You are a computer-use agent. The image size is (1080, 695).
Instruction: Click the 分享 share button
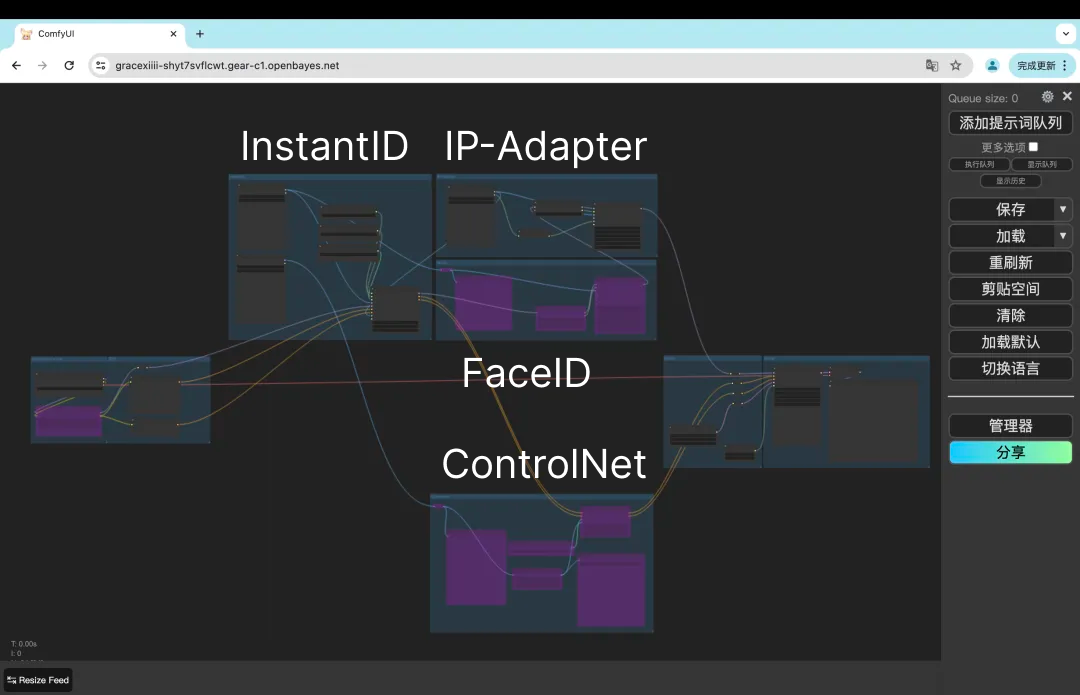pos(1010,453)
